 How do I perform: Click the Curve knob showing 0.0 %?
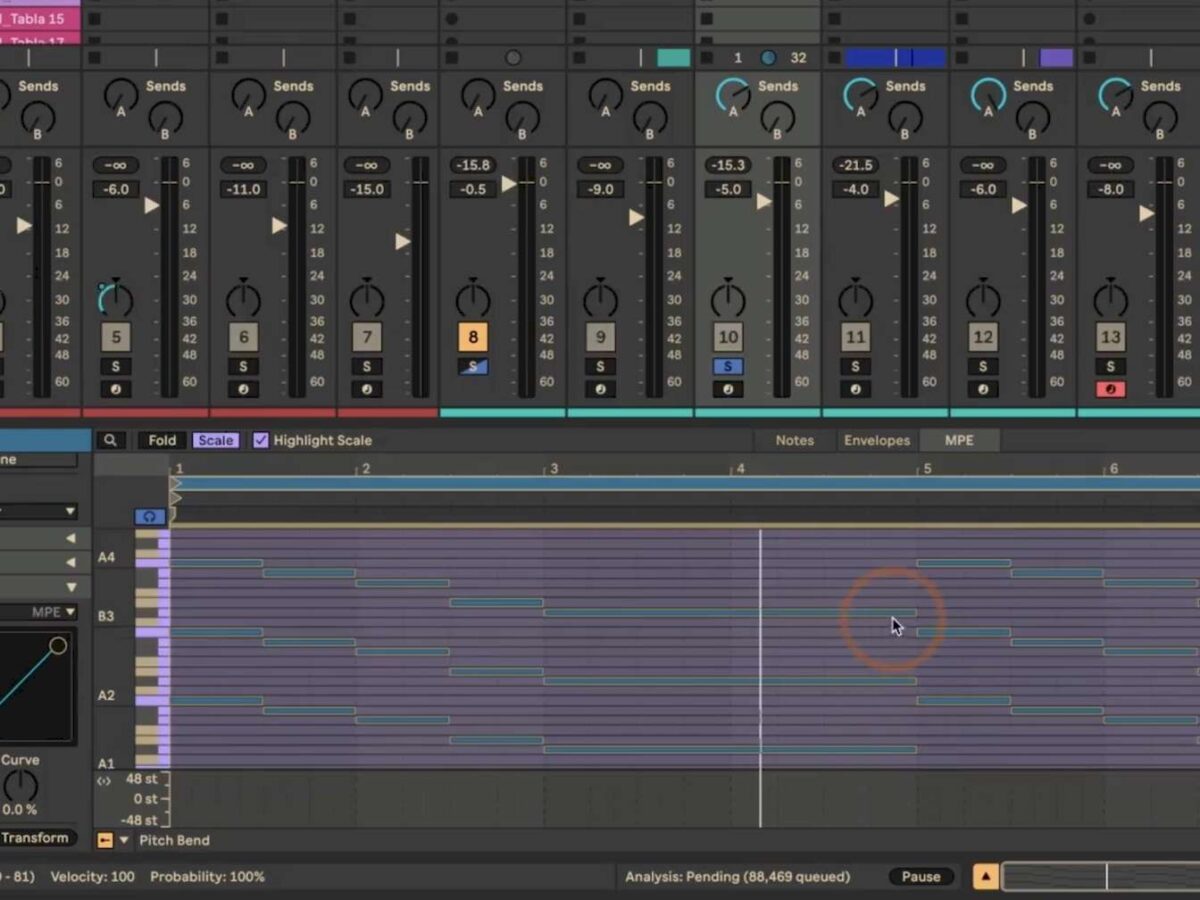click(x=19, y=785)
